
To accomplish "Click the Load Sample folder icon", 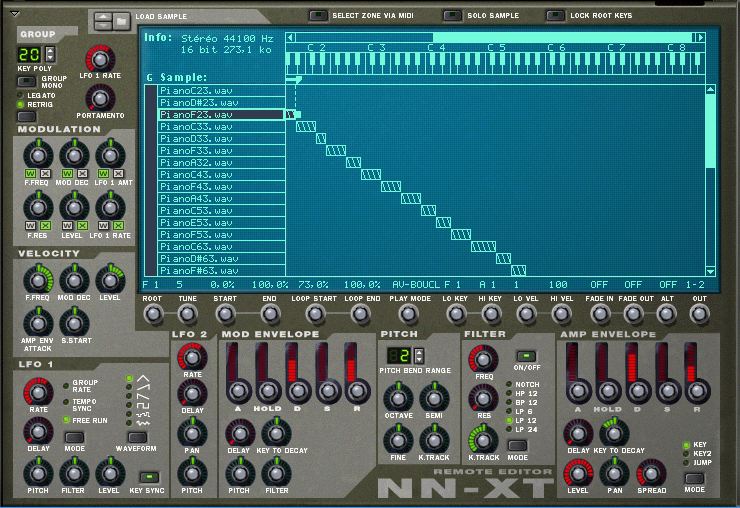I will coord(120,20).
